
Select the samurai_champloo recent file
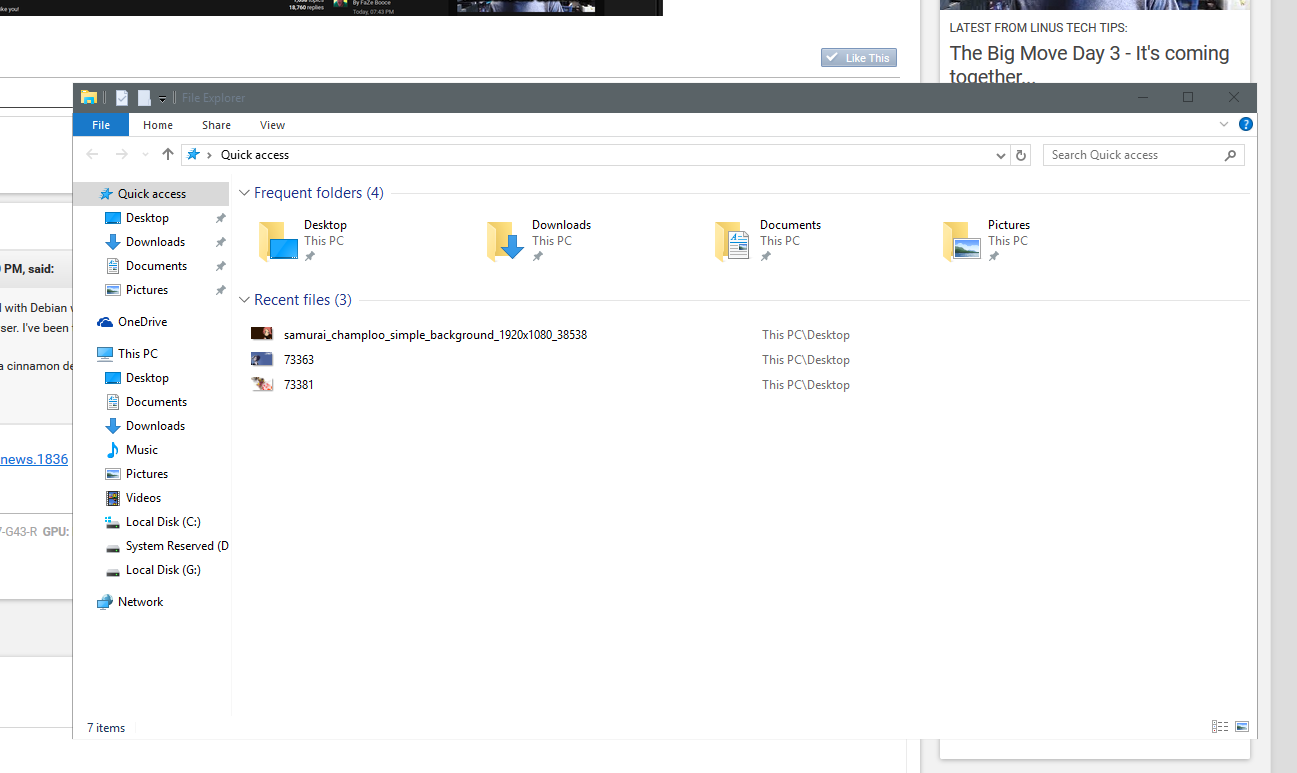tap(435, 335)
